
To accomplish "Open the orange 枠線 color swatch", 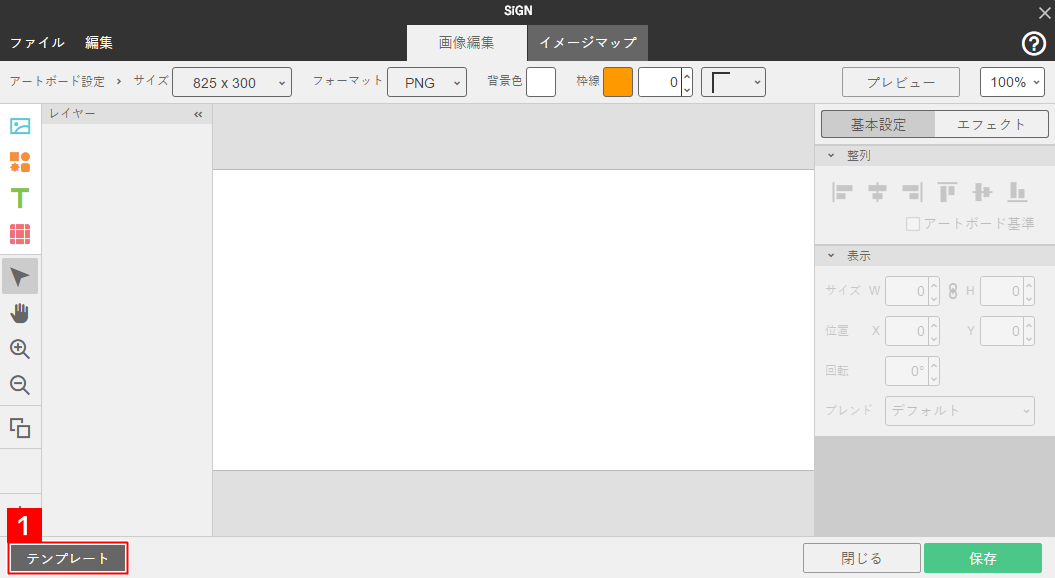I will [x=618, y=82].
